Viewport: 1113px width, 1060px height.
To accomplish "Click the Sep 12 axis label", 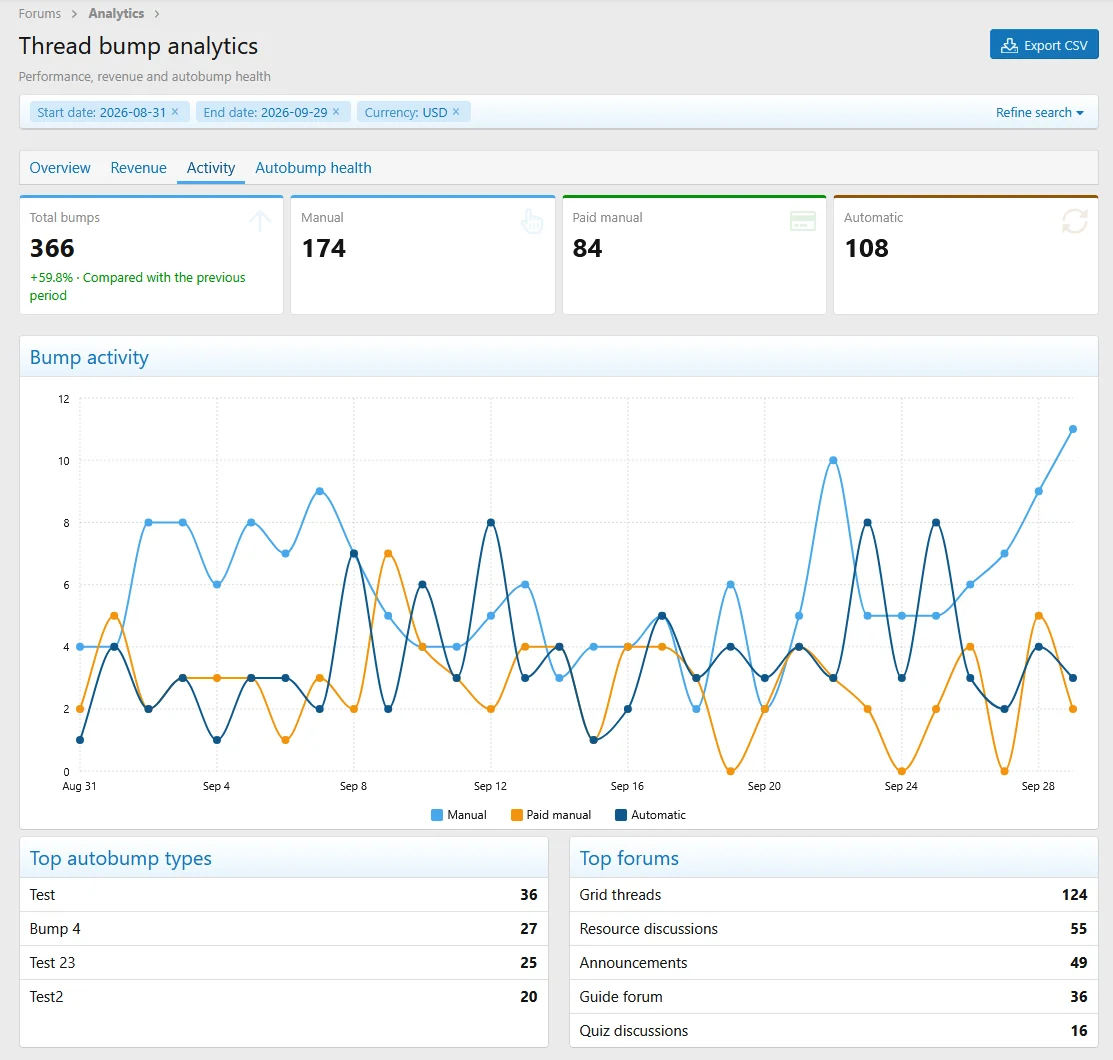I will click(x=490, y=786).
